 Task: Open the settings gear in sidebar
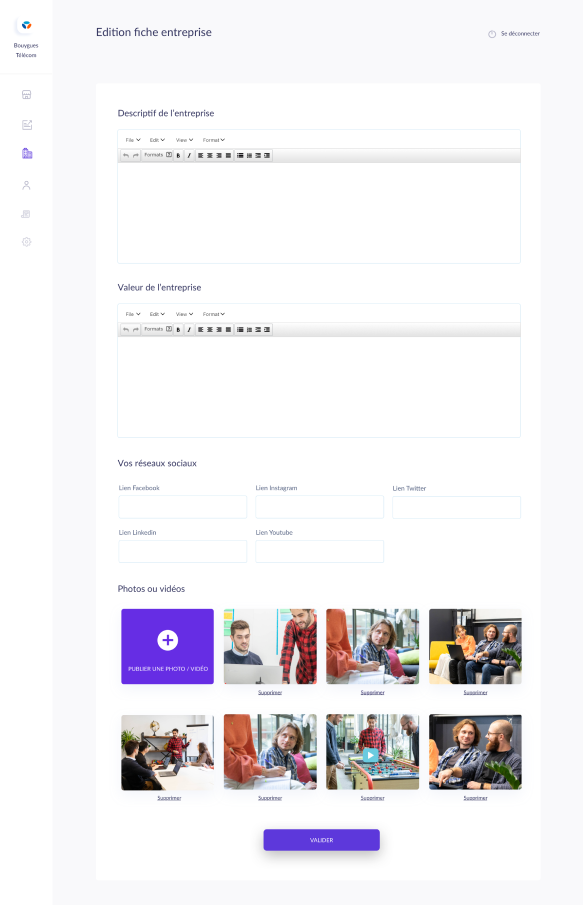pos(27,242)
